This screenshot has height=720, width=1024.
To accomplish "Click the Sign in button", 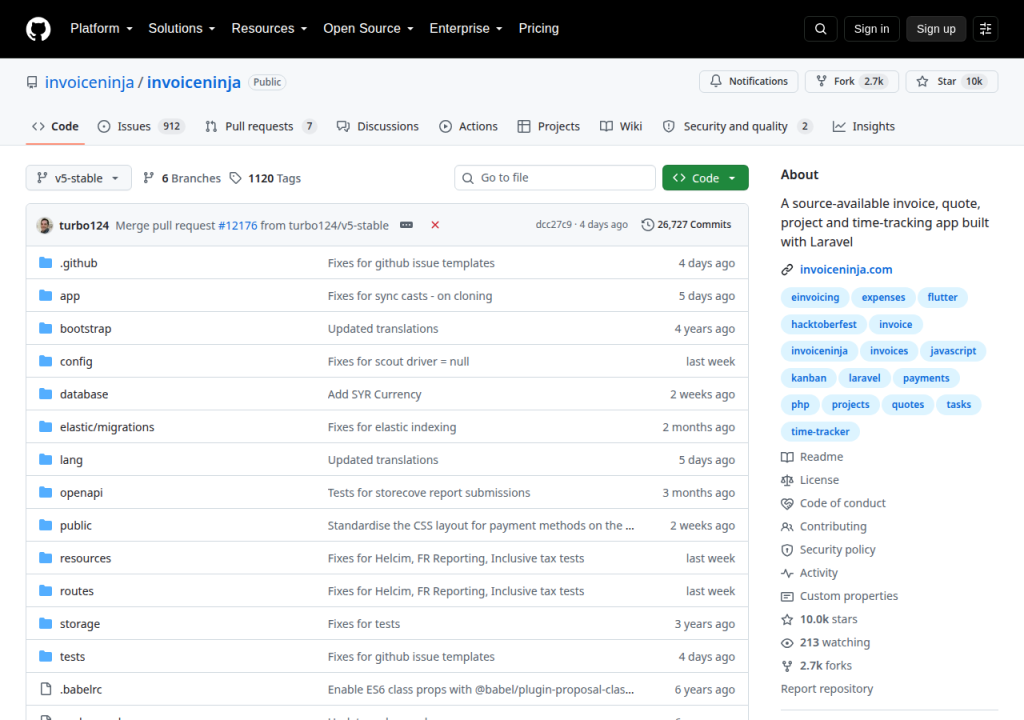I will click(871, 29).
